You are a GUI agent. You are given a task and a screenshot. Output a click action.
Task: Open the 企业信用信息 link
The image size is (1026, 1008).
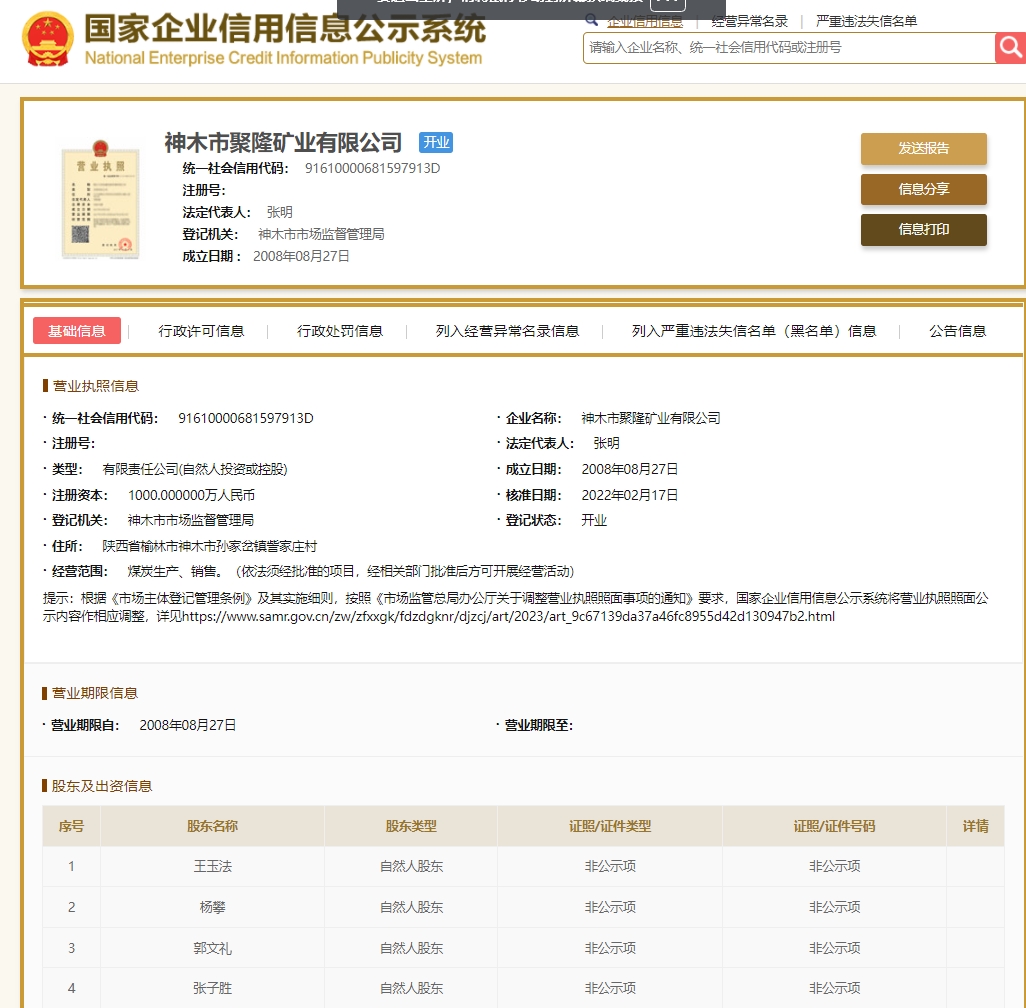pos(645,21)
